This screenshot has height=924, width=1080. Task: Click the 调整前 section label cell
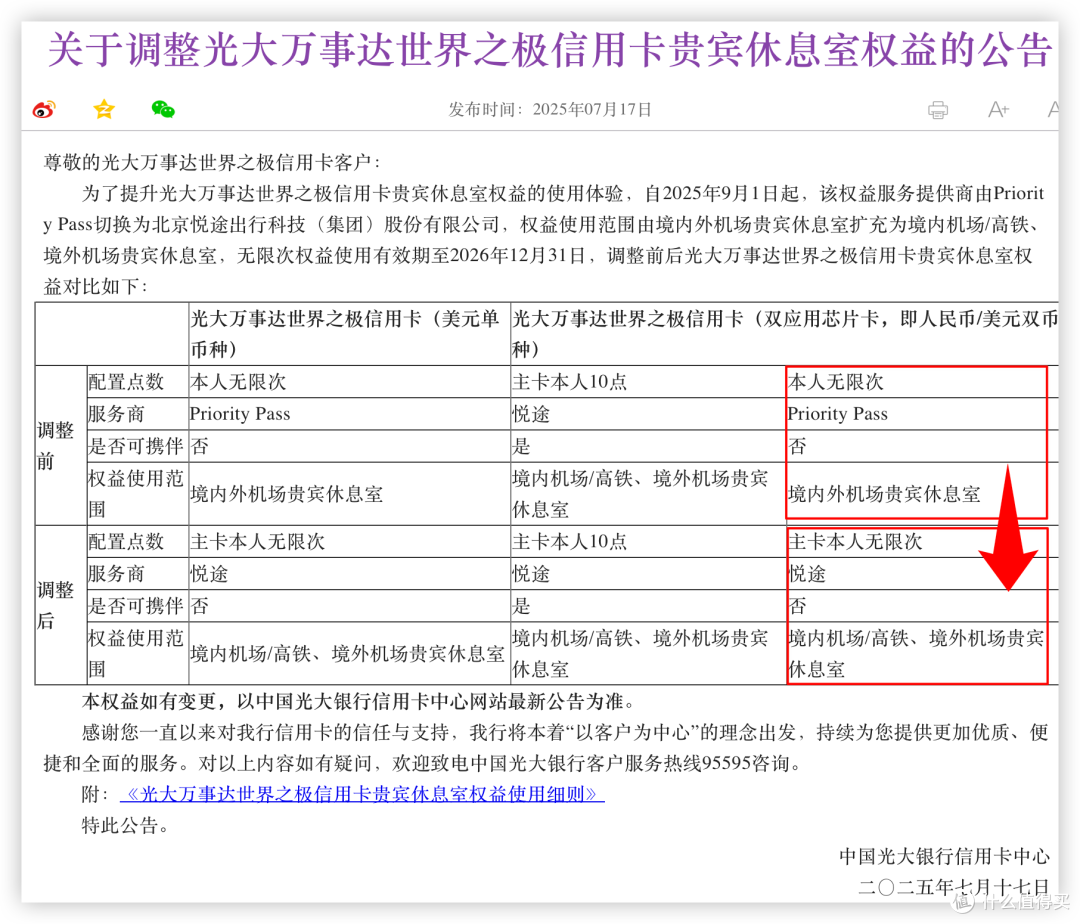click(61, 445)
